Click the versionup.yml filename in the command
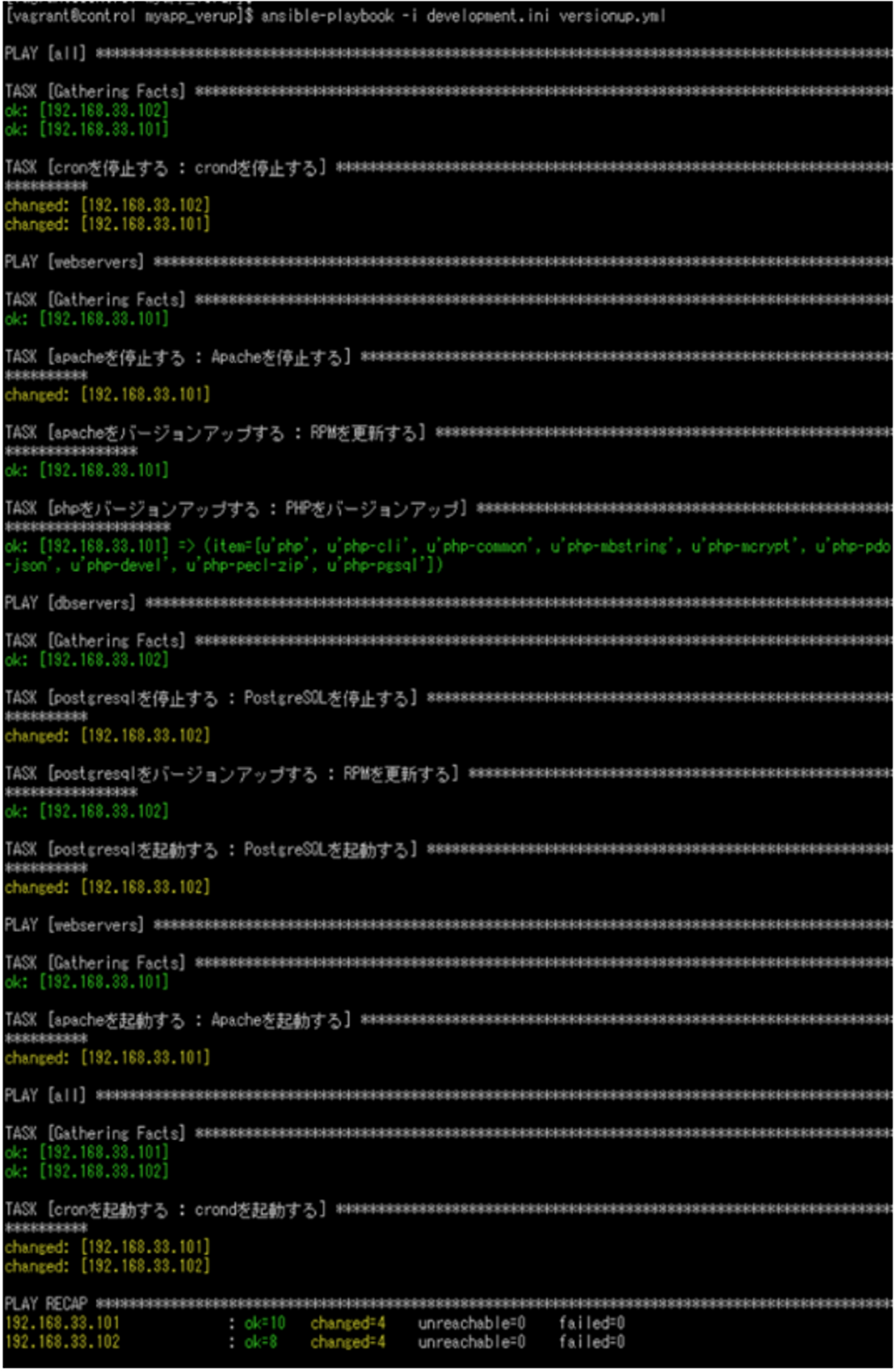Viewport: 895px width, 1372px height. coord(612,16)
